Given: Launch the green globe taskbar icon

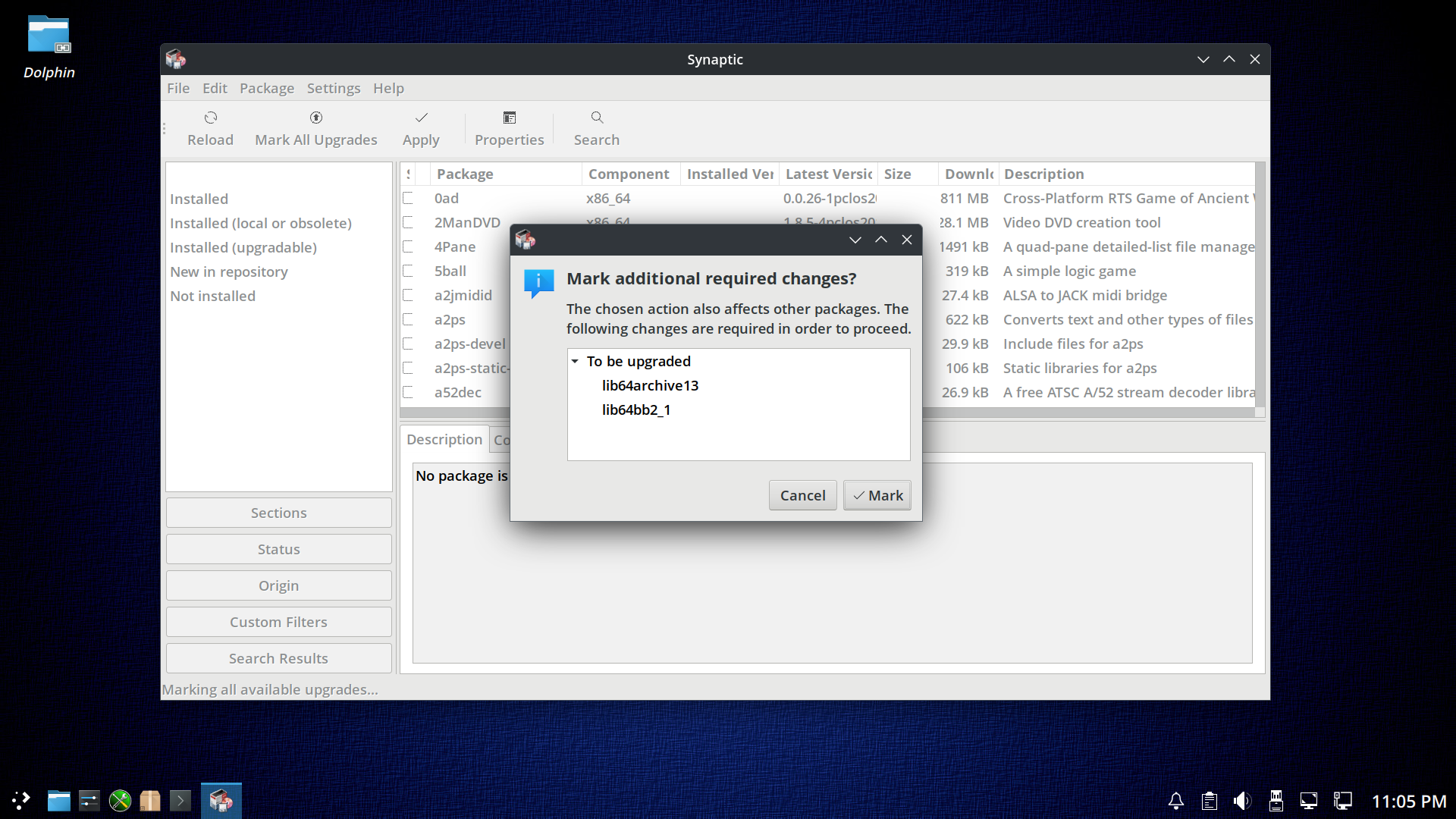Looking at the screenshot, I should 120,801.
